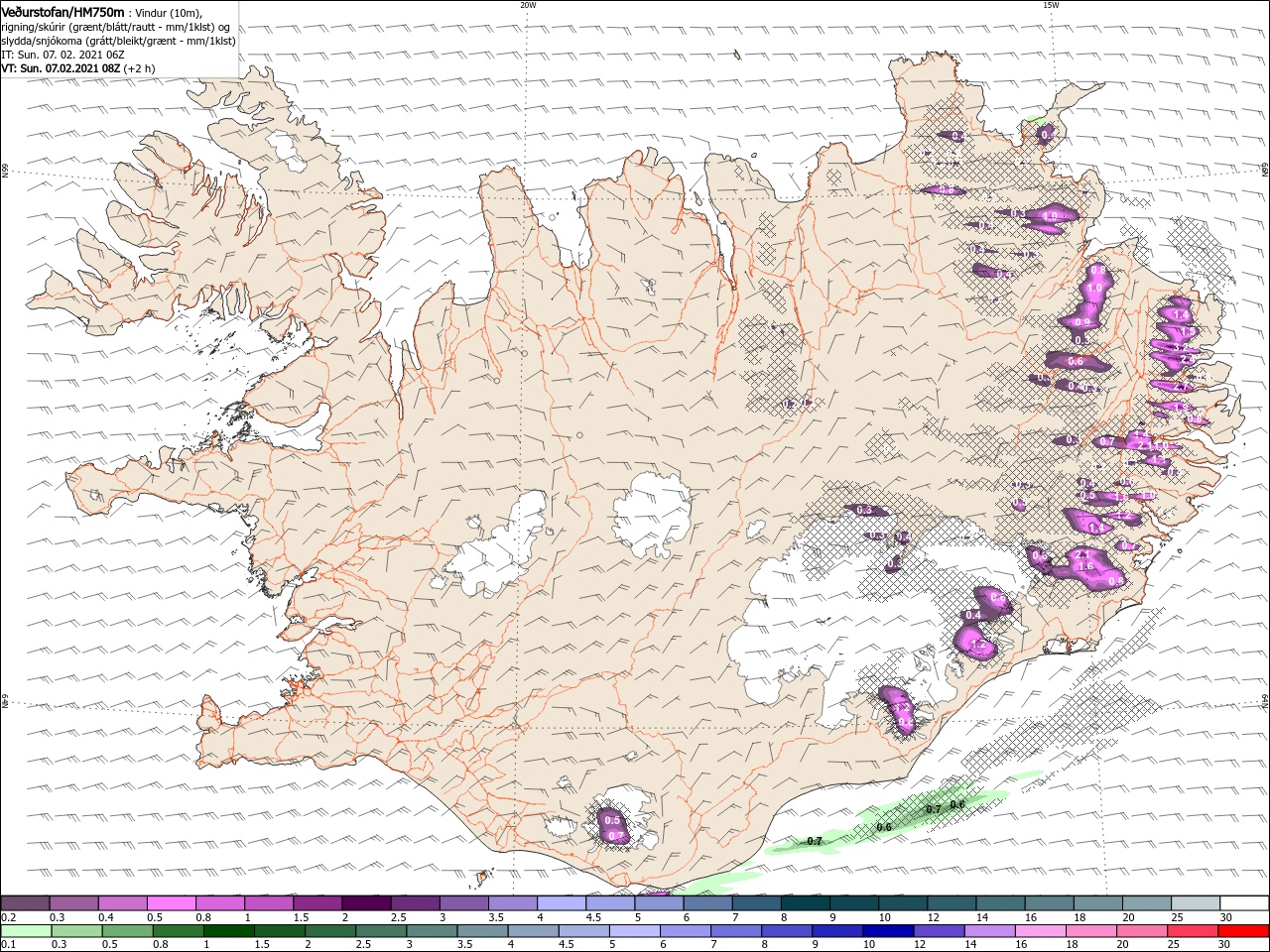Pick the upper-row swatch labeled 12

(952, 903)
